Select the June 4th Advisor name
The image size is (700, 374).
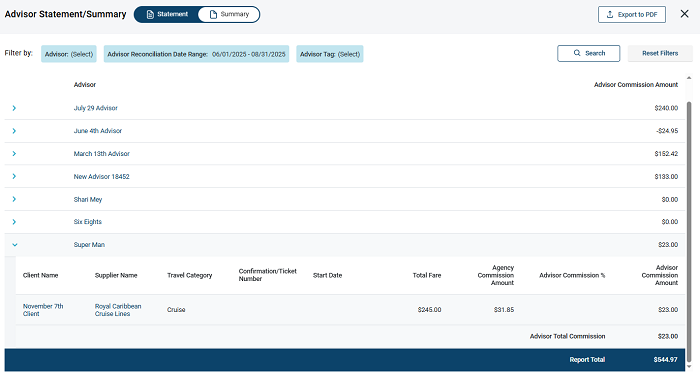[x=98, y=131]
